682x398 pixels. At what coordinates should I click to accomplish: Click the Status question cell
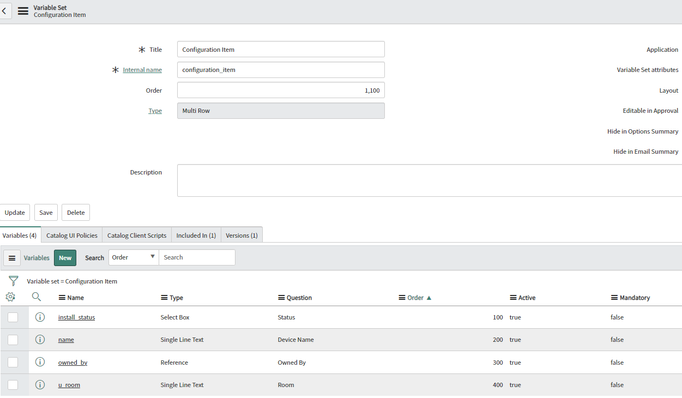(286, 318)
